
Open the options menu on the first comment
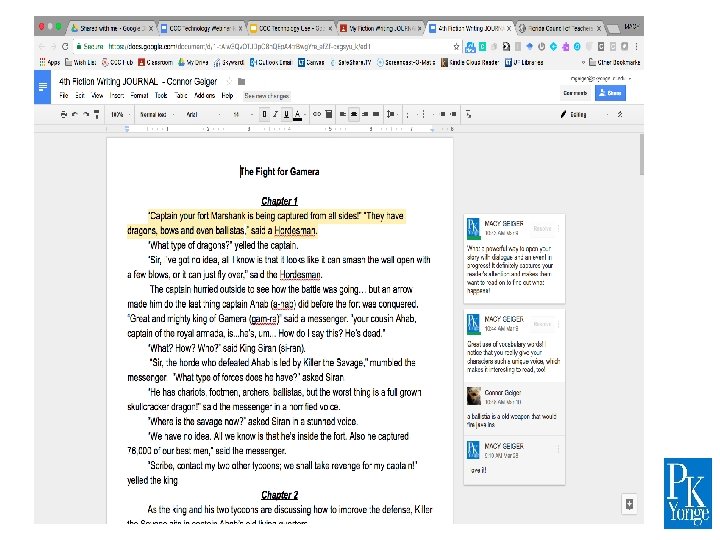point(558,228)
